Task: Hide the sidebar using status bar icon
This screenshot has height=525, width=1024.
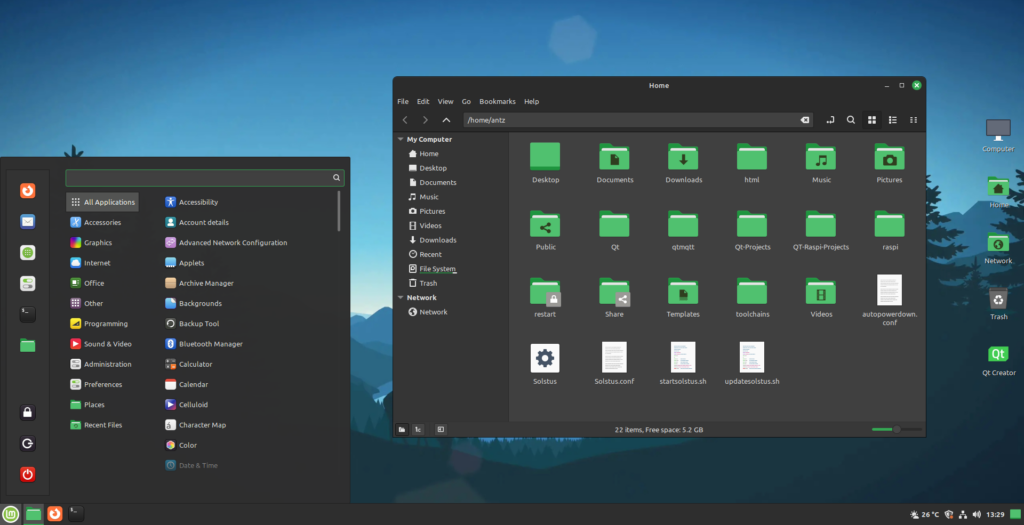Action: click(441, 430)
